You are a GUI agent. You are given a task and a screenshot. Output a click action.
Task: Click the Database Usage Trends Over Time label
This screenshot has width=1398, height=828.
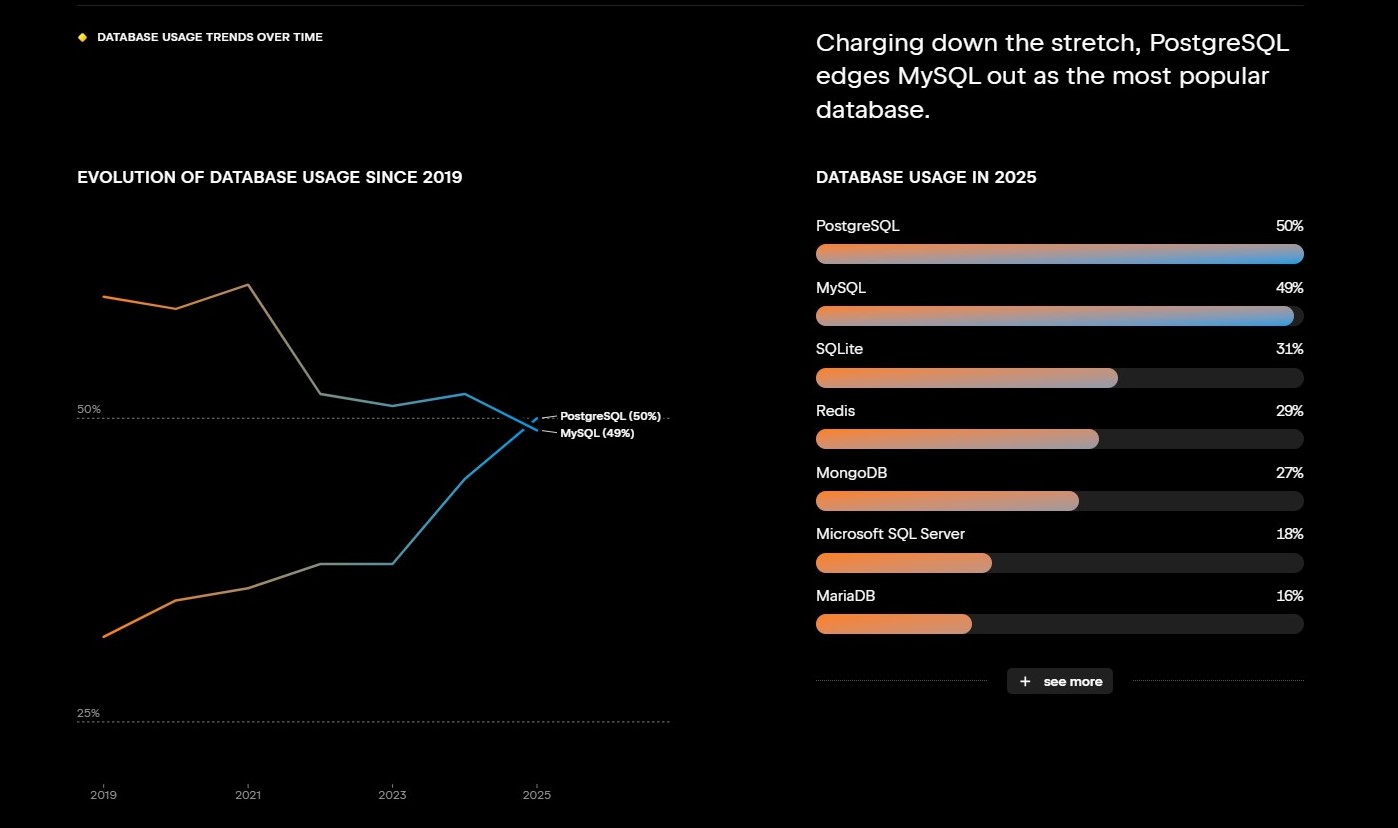(210, 37)
